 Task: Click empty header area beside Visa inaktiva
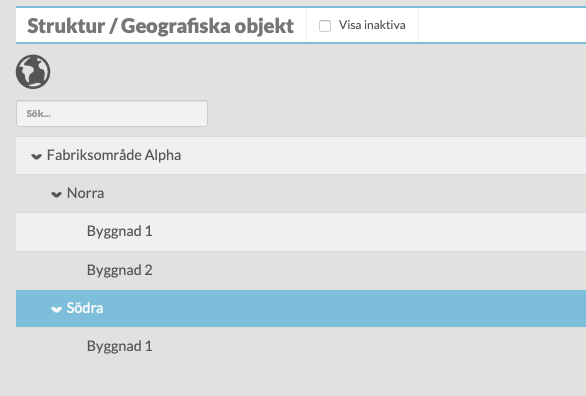click(x=502, y=25)
